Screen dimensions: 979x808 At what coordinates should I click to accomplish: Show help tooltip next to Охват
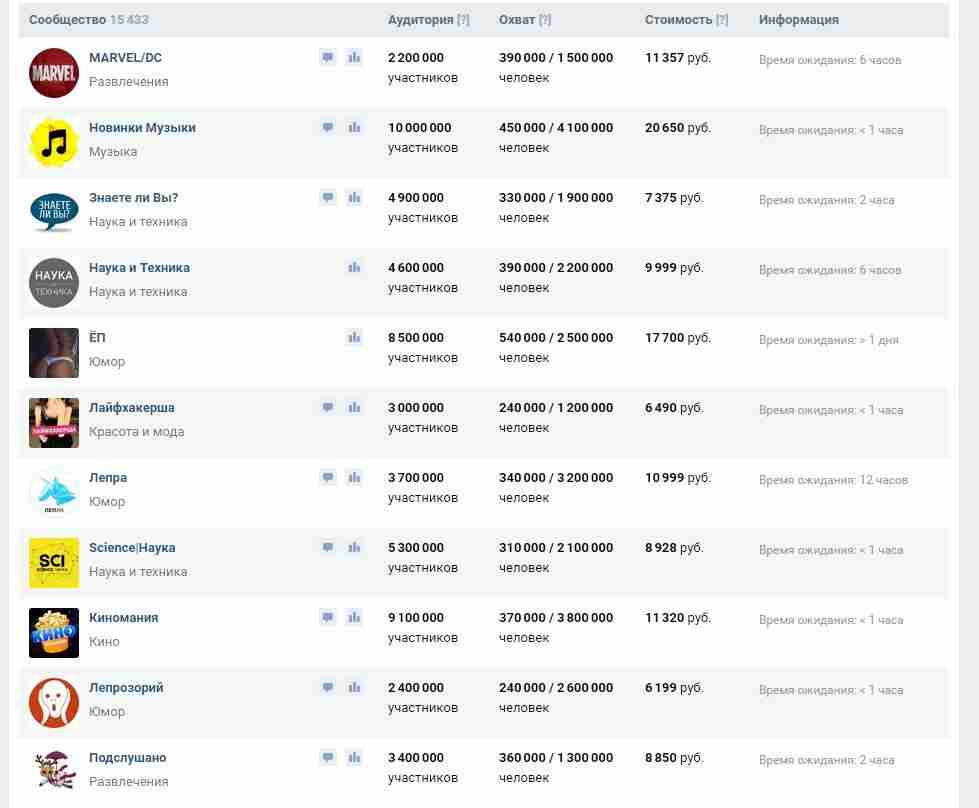544,19
